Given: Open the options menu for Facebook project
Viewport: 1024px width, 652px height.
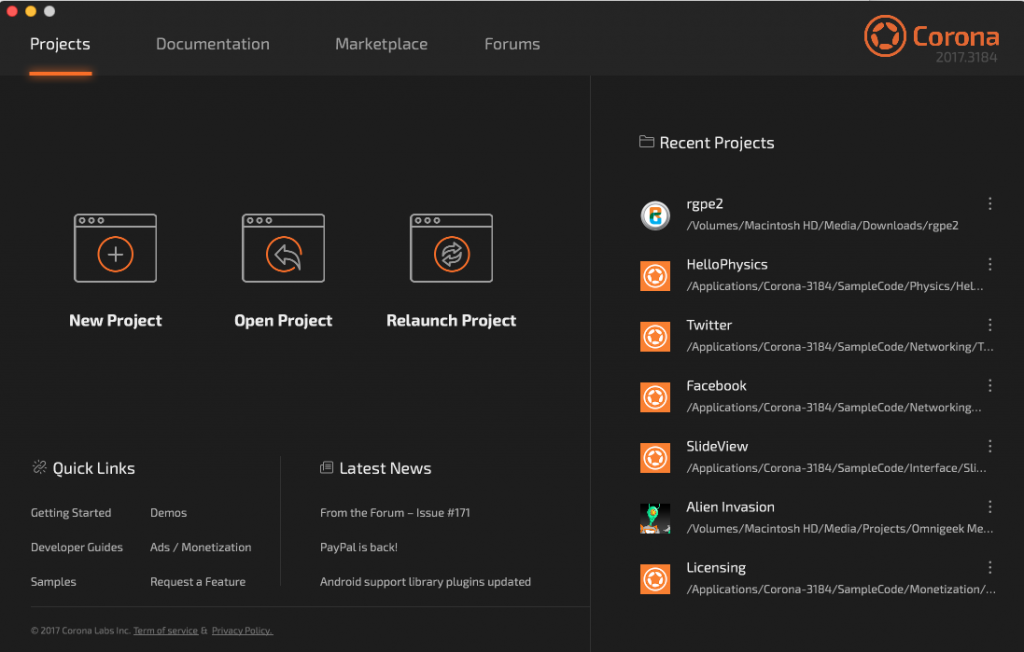Looking at the screenshot, I should click(x=990, y=386).
